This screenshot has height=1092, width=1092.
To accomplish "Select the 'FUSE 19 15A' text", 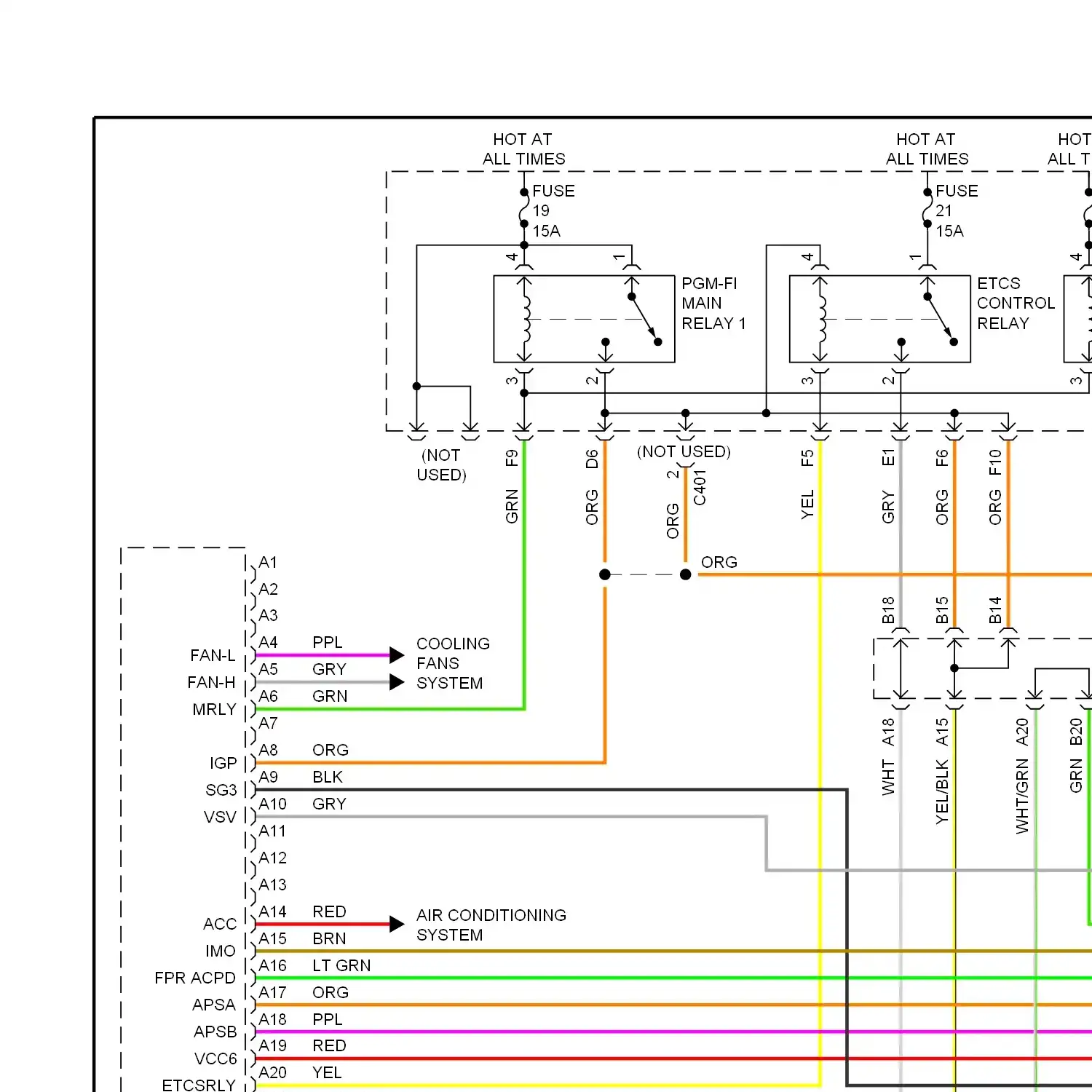I will pyautogui.click(x=553, y=211).
